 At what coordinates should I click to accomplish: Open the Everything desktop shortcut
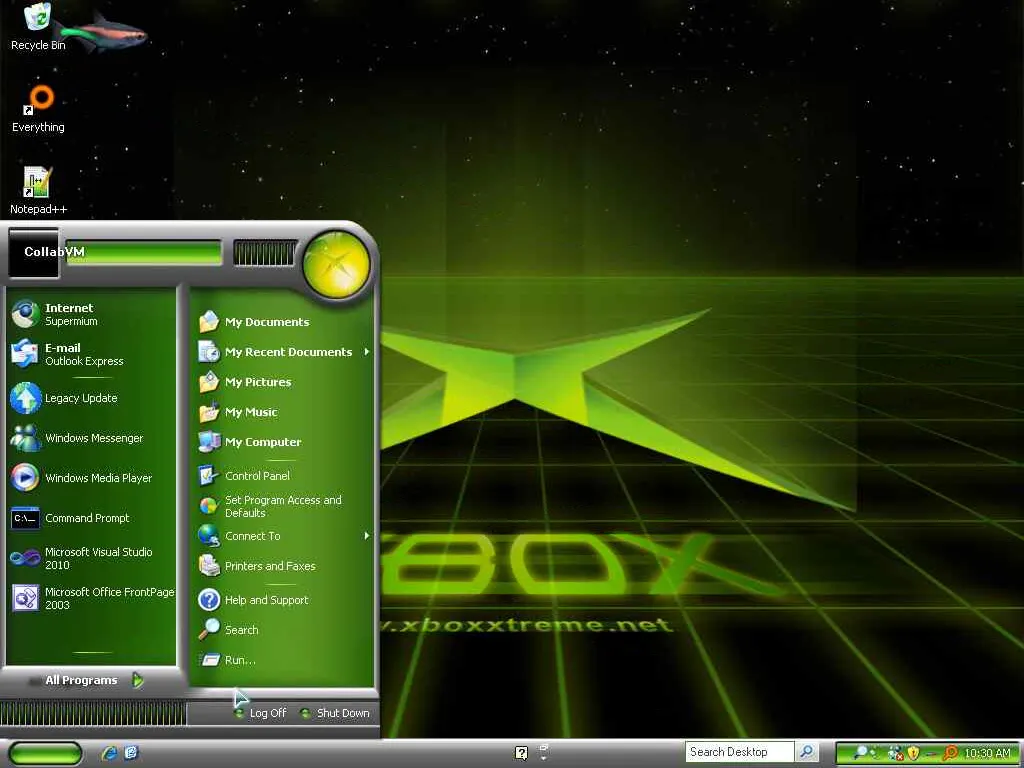tap(38, 108)
